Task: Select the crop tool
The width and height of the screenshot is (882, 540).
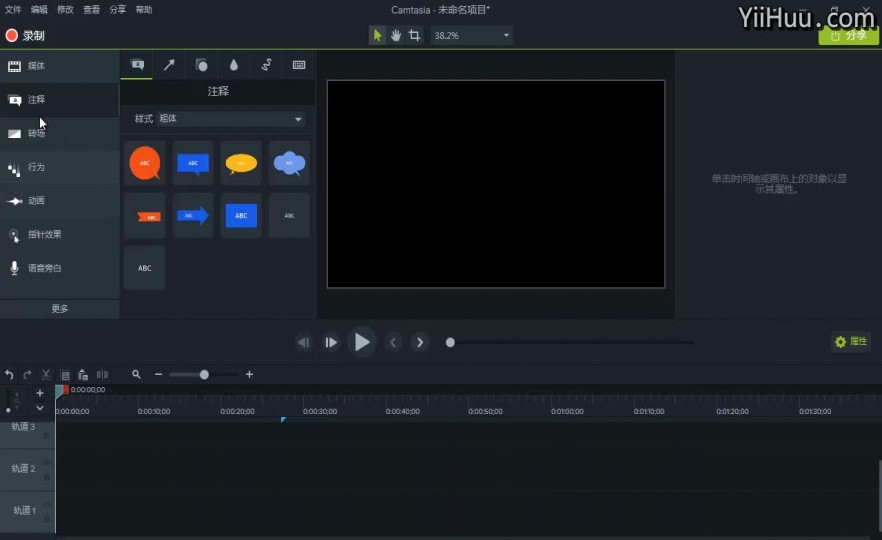Action: (415, 35)
